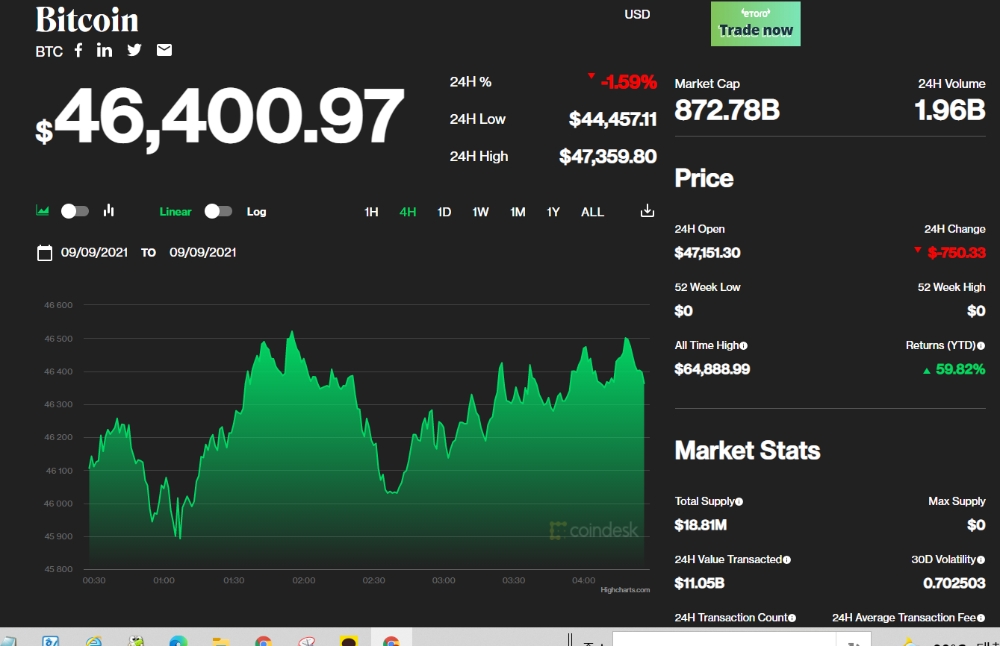The width and height of the screenshot is (1000, 646).
Task: Show info for All Time High
Action: coord(744,346)
